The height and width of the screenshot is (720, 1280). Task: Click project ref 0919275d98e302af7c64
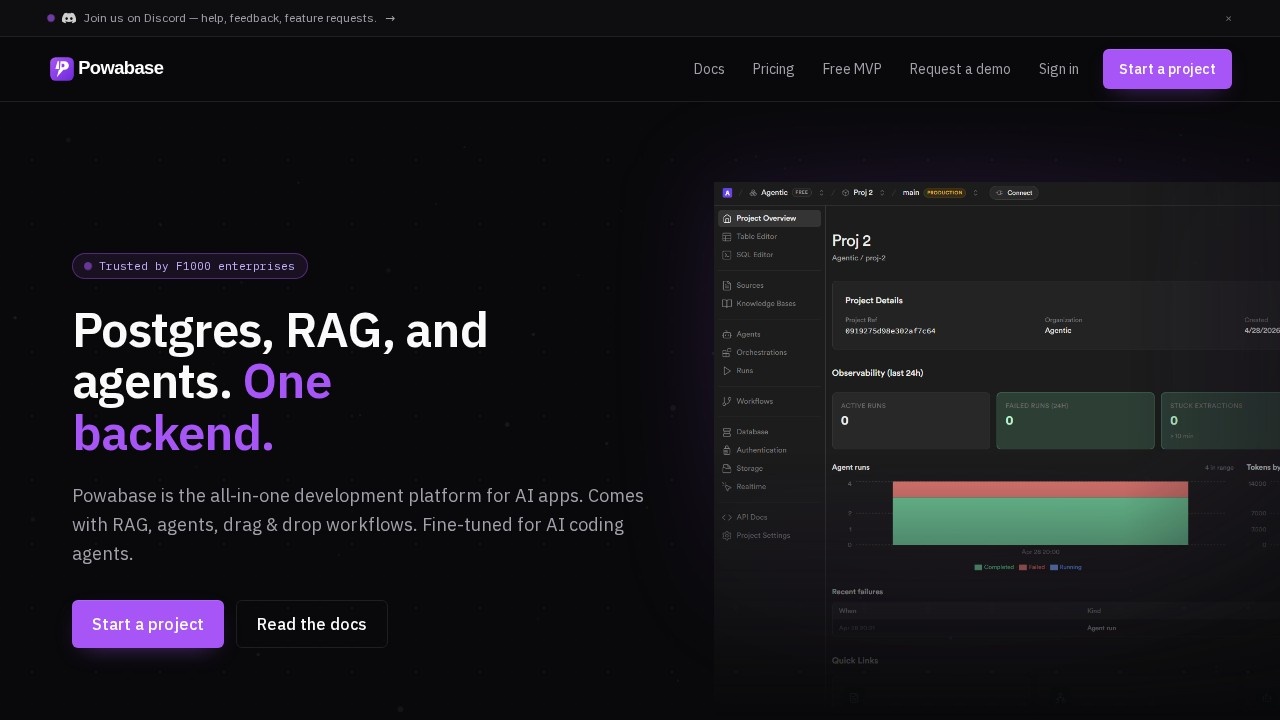pos(890,330)
